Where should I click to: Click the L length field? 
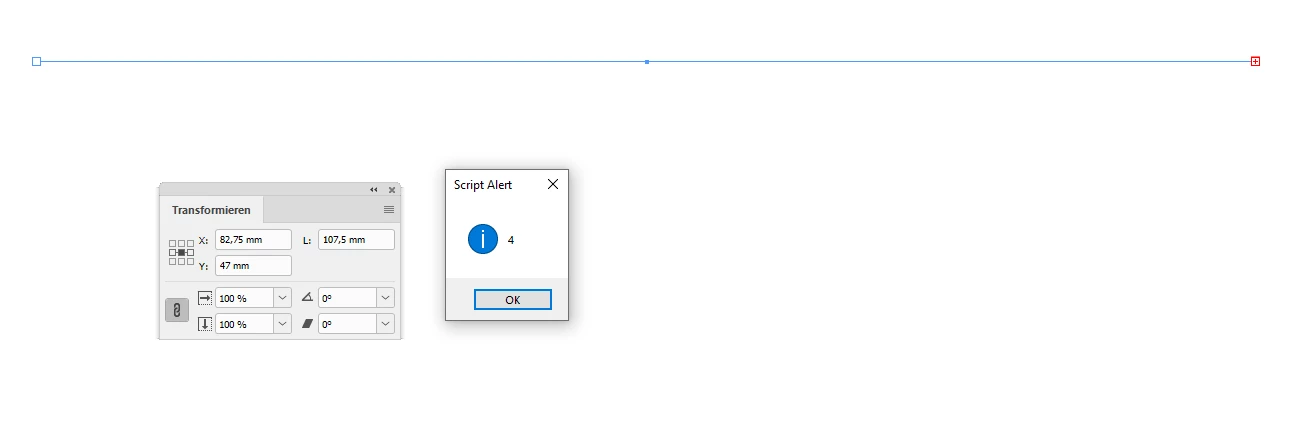[356, 240]
